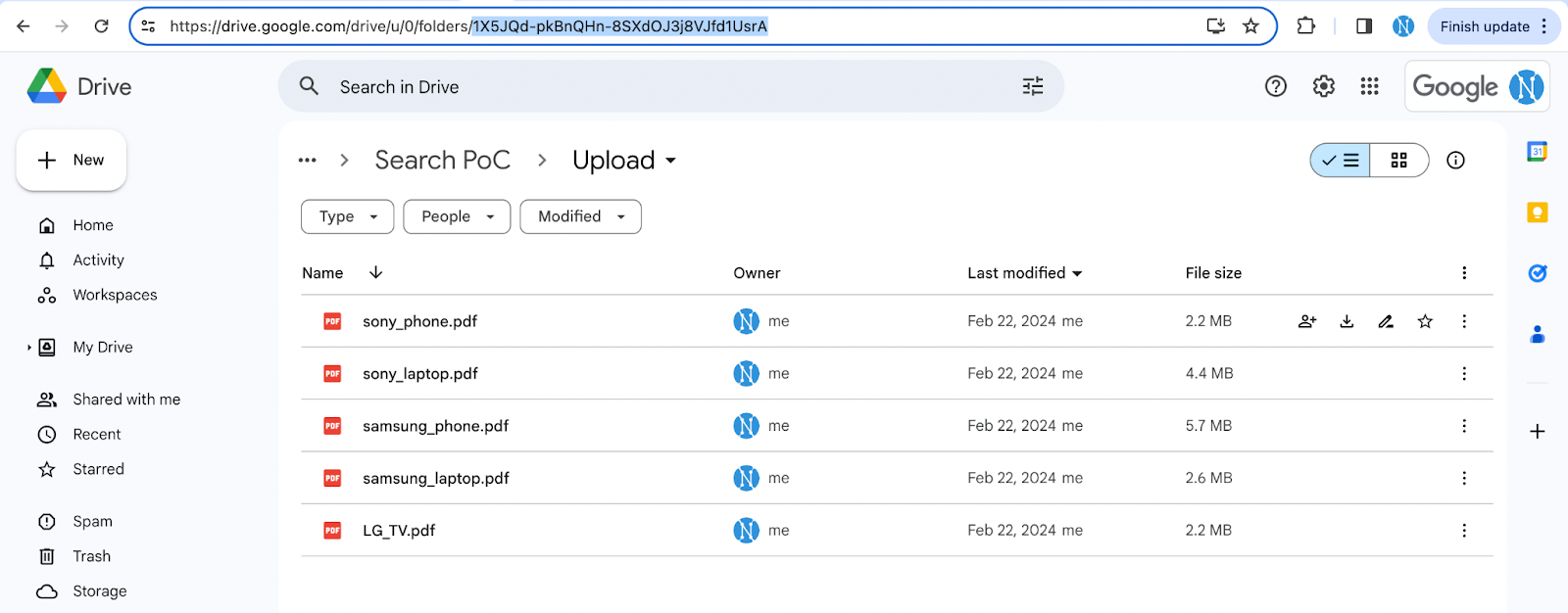Open Recent in sidebar

97,435
